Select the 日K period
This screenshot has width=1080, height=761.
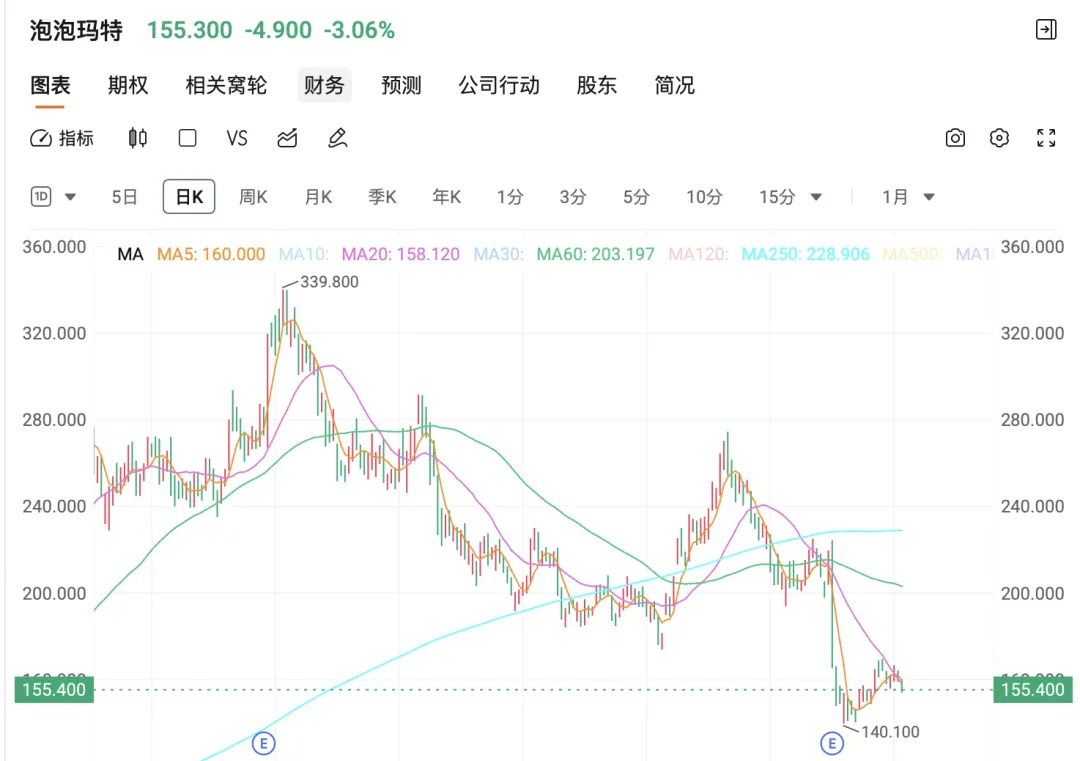tap(189, 197)
